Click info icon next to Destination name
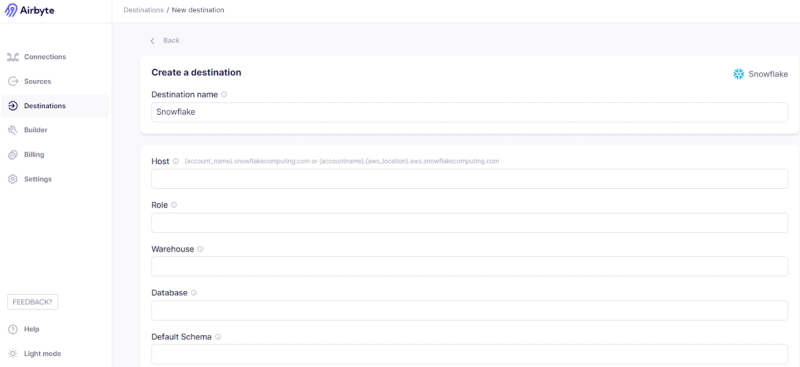The image size is (800, 367). coord(224,94)
